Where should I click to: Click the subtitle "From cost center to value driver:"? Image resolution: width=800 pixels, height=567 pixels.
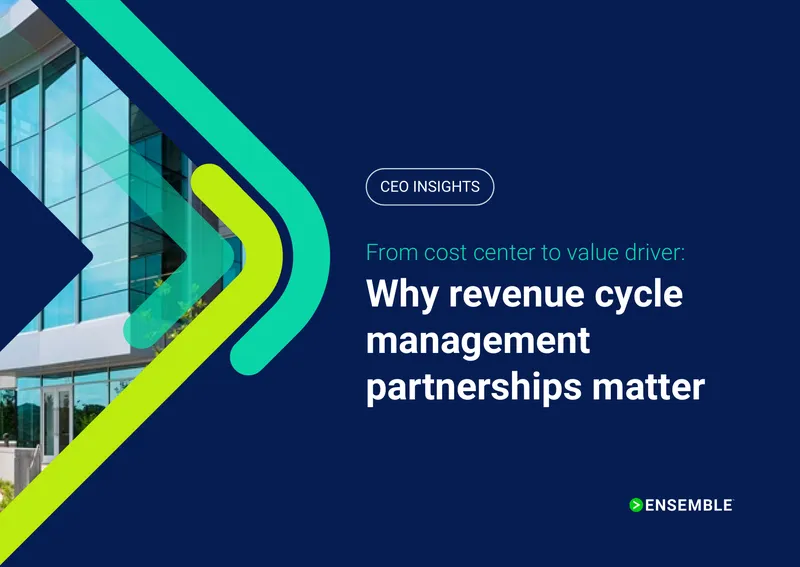(526, 253)
